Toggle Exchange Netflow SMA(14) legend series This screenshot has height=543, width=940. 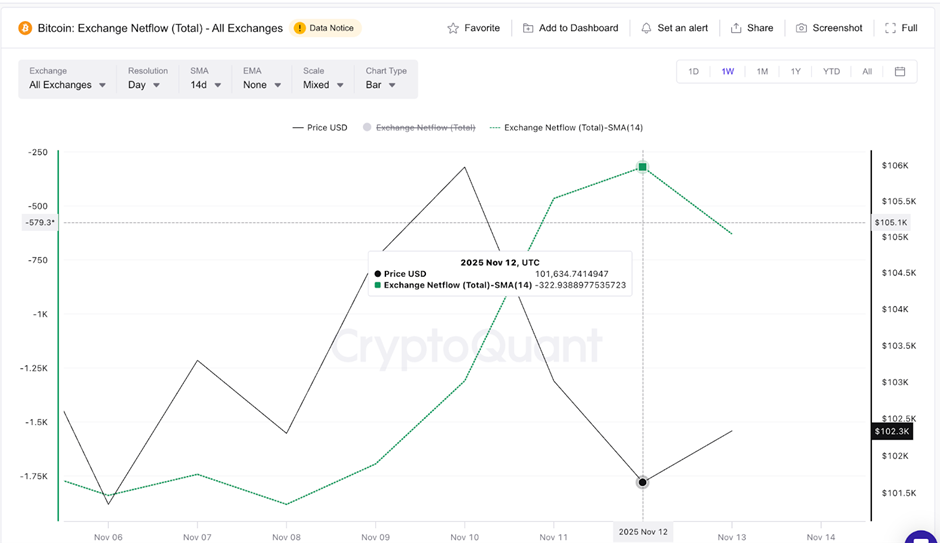click(566, 128)
